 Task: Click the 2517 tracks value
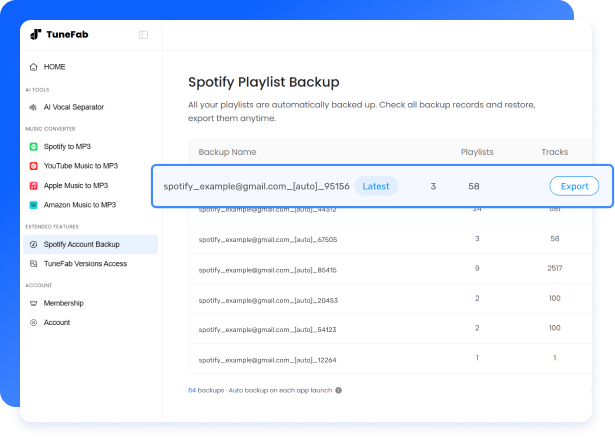pos(555,268)
